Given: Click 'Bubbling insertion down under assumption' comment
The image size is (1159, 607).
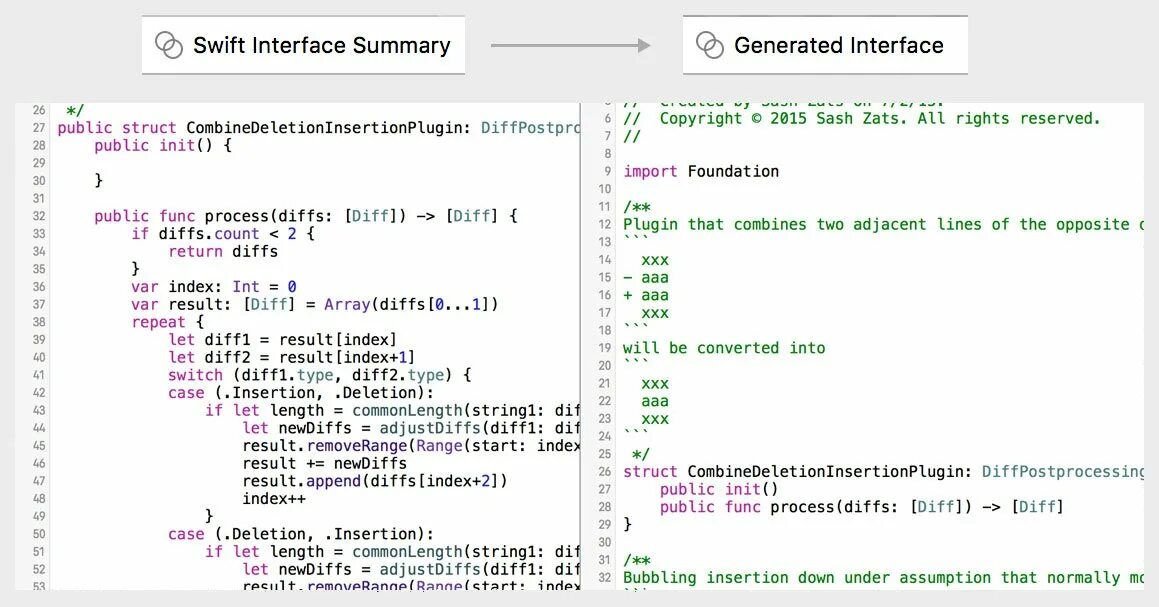Looking at the screenshot, I should [x=806, y=578].
